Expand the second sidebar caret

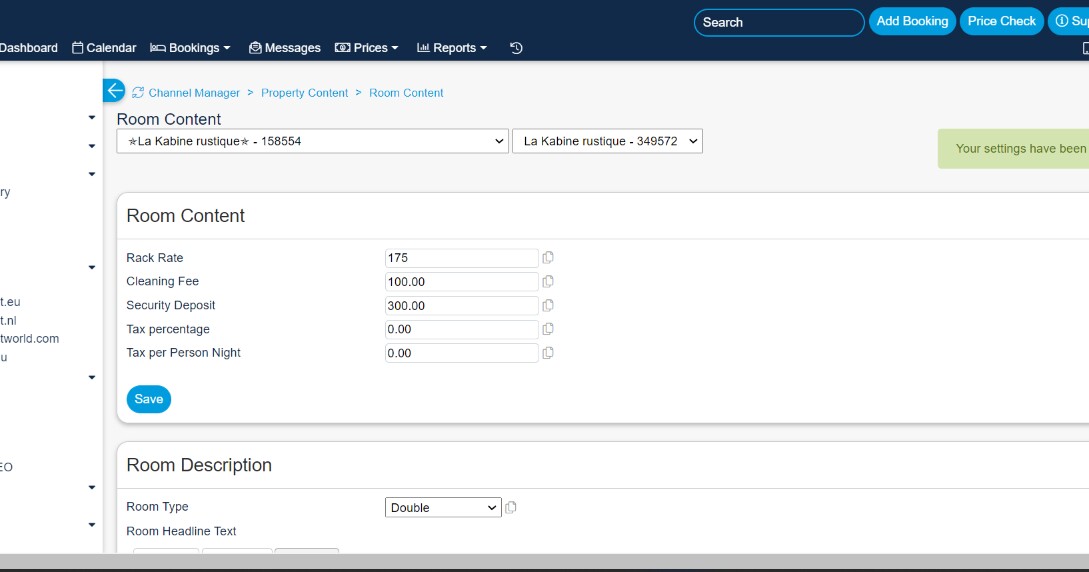point(92,146)
